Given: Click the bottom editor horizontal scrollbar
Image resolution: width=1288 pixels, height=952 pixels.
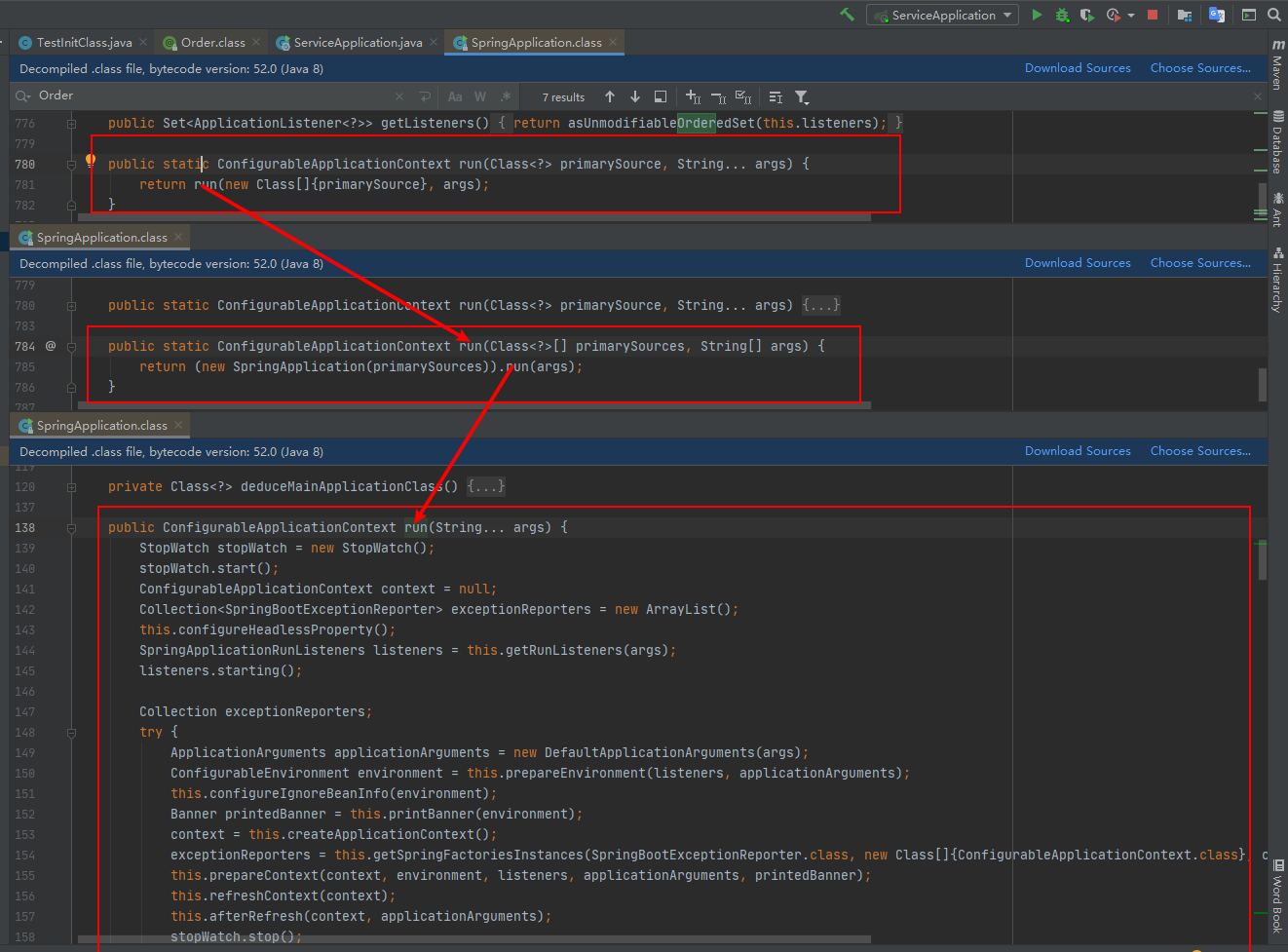Looking at the screenshot, I should click(x=474, y=939).
